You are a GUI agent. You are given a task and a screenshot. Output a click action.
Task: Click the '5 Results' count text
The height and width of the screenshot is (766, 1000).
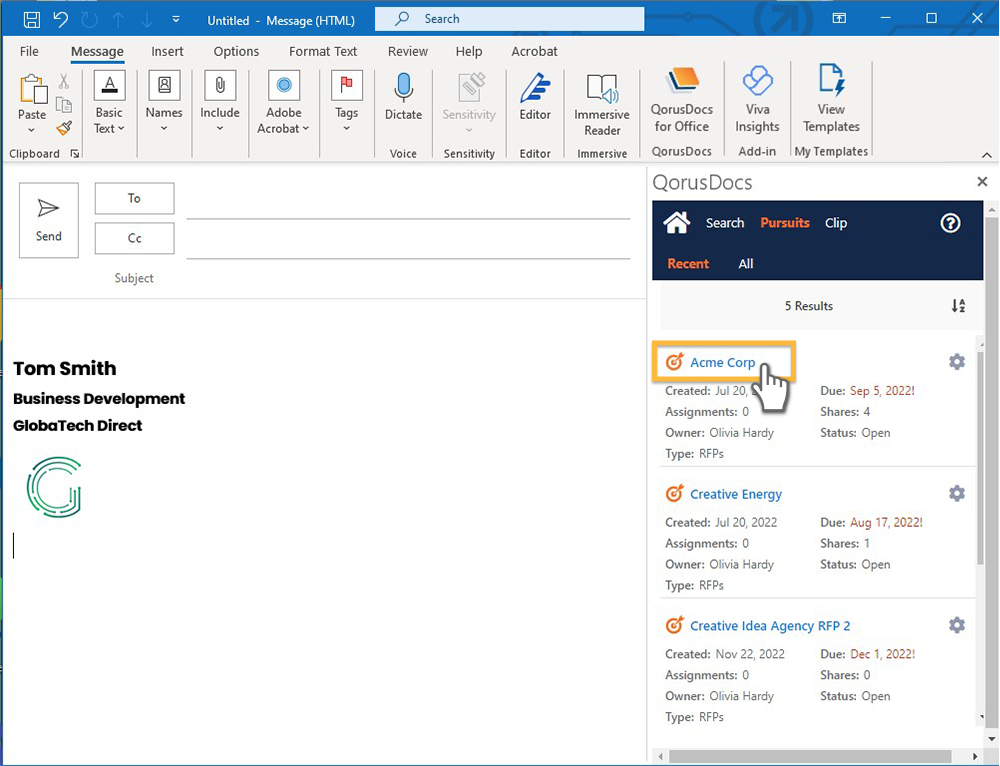click(x=809, y=306)
